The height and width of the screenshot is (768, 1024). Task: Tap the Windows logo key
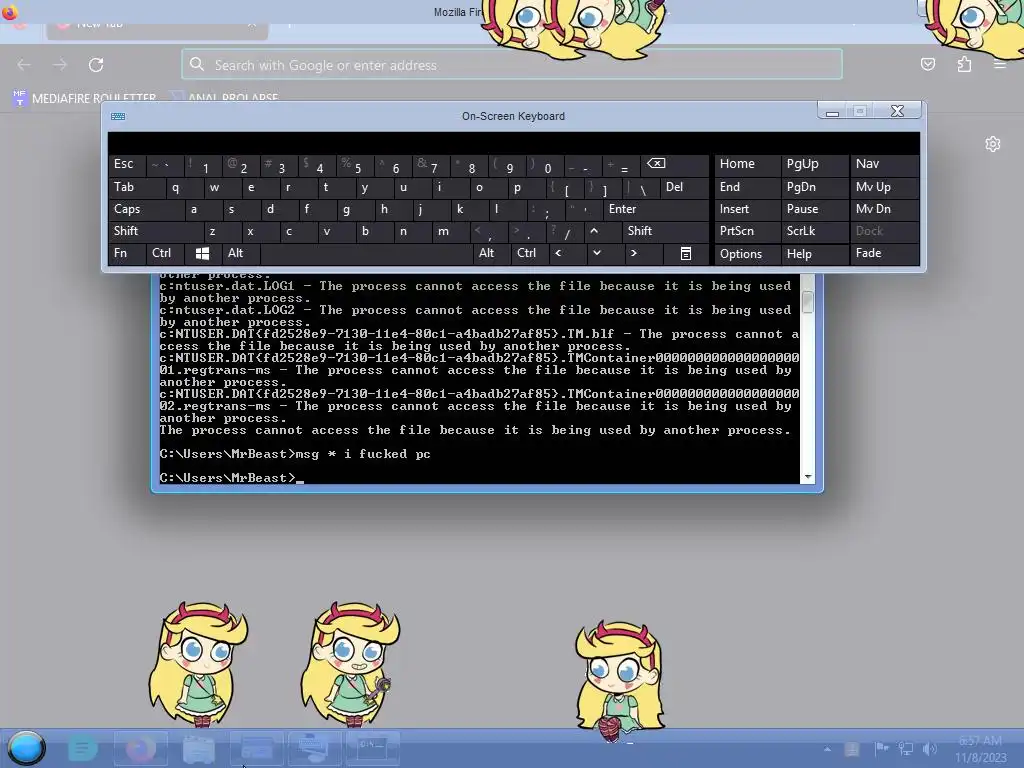pos(202,253)
